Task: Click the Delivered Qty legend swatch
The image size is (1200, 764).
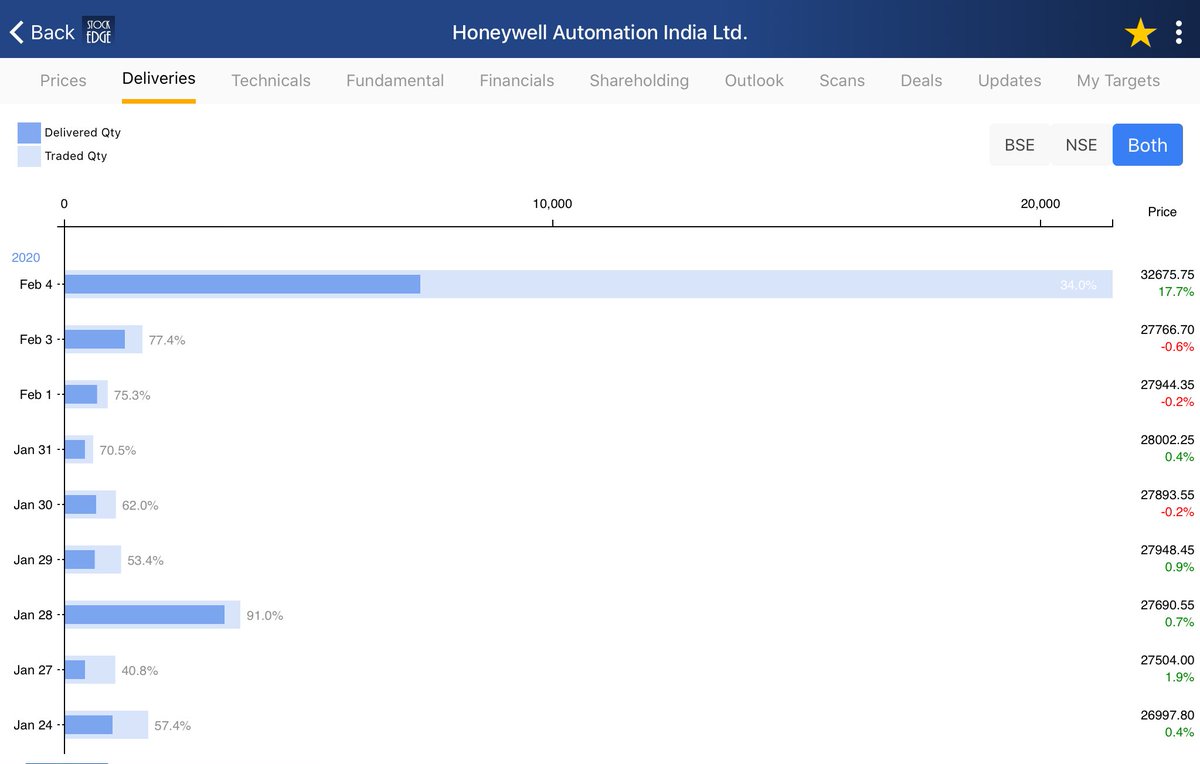Action: 29,132
